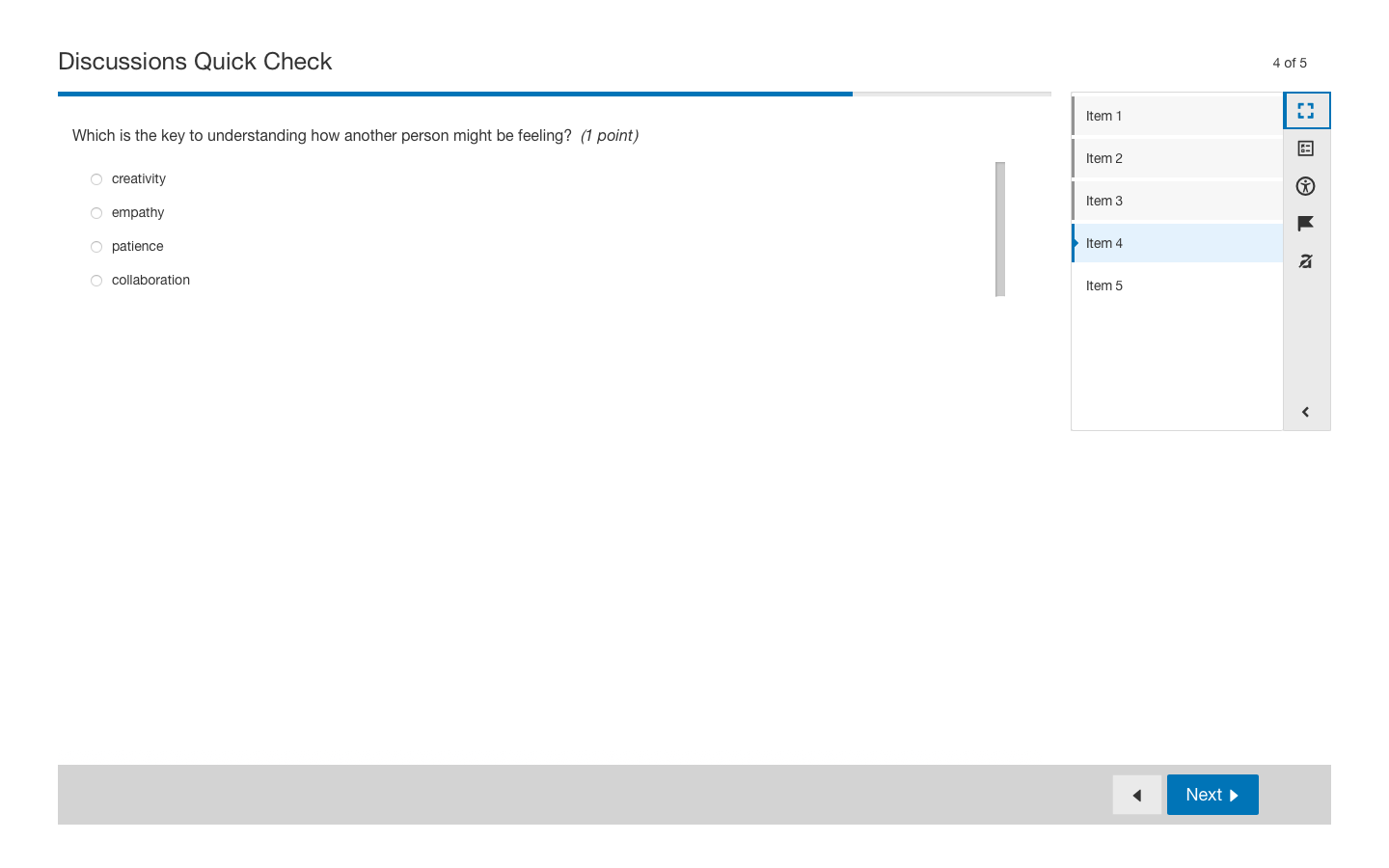Open the item list panel icon
The width and height of the screenshot is (1389, 868).
(1306, 149)
